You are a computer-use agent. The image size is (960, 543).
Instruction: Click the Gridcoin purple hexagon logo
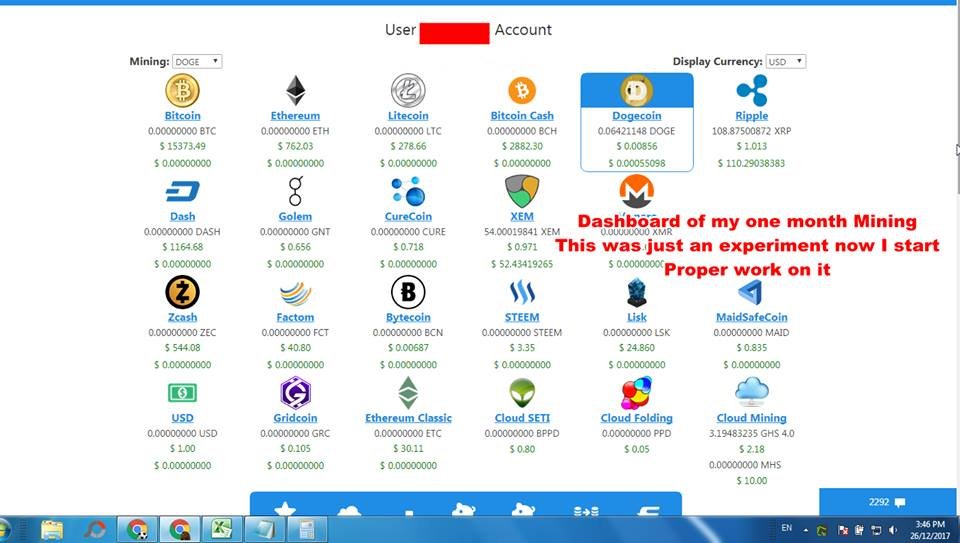(x=295, y=392)
